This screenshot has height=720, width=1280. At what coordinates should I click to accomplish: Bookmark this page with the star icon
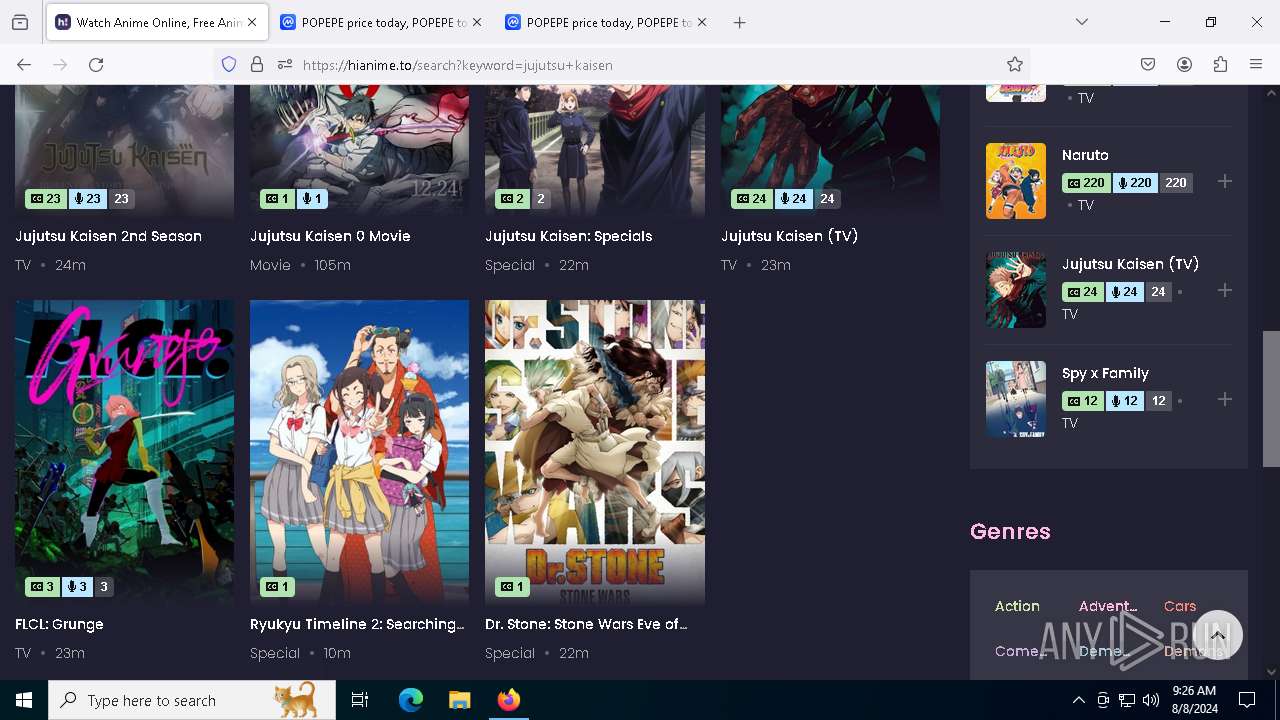[1015, 65]
